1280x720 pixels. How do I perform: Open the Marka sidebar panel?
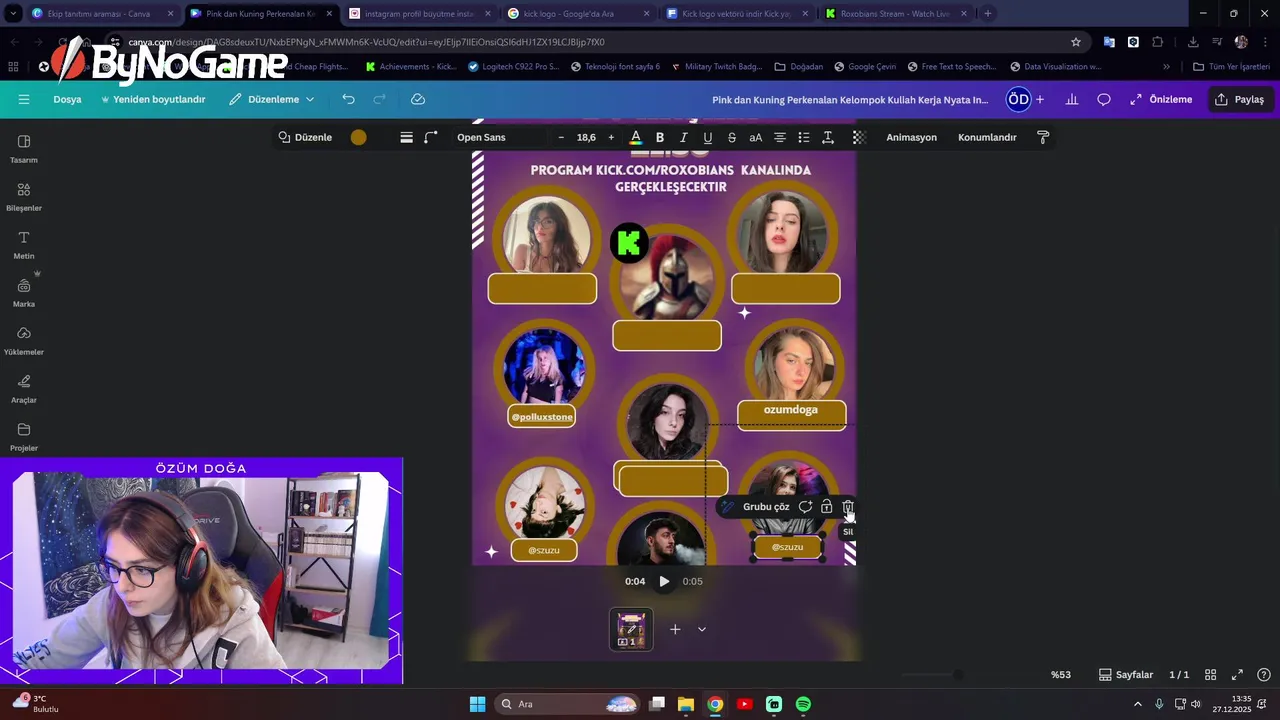click(x=24, y=292)
